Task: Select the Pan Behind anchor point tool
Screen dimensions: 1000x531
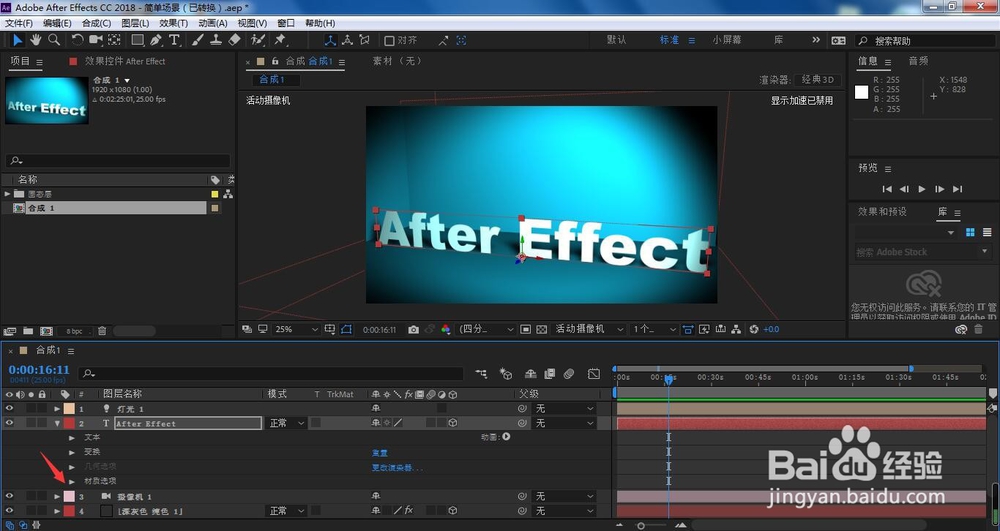Action: point(114,40)
